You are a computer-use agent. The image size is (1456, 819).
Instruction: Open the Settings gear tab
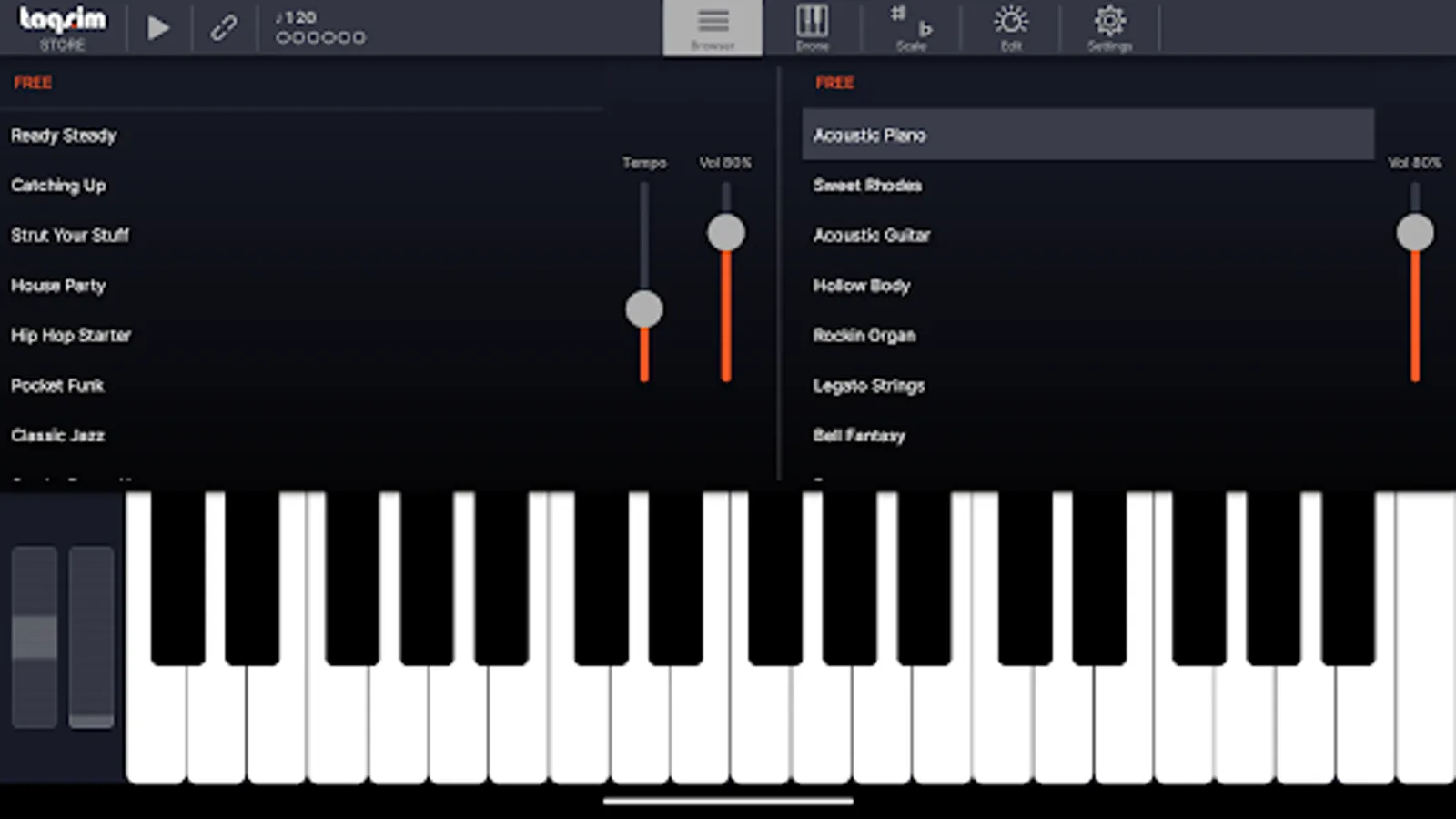coord(1109,28)
